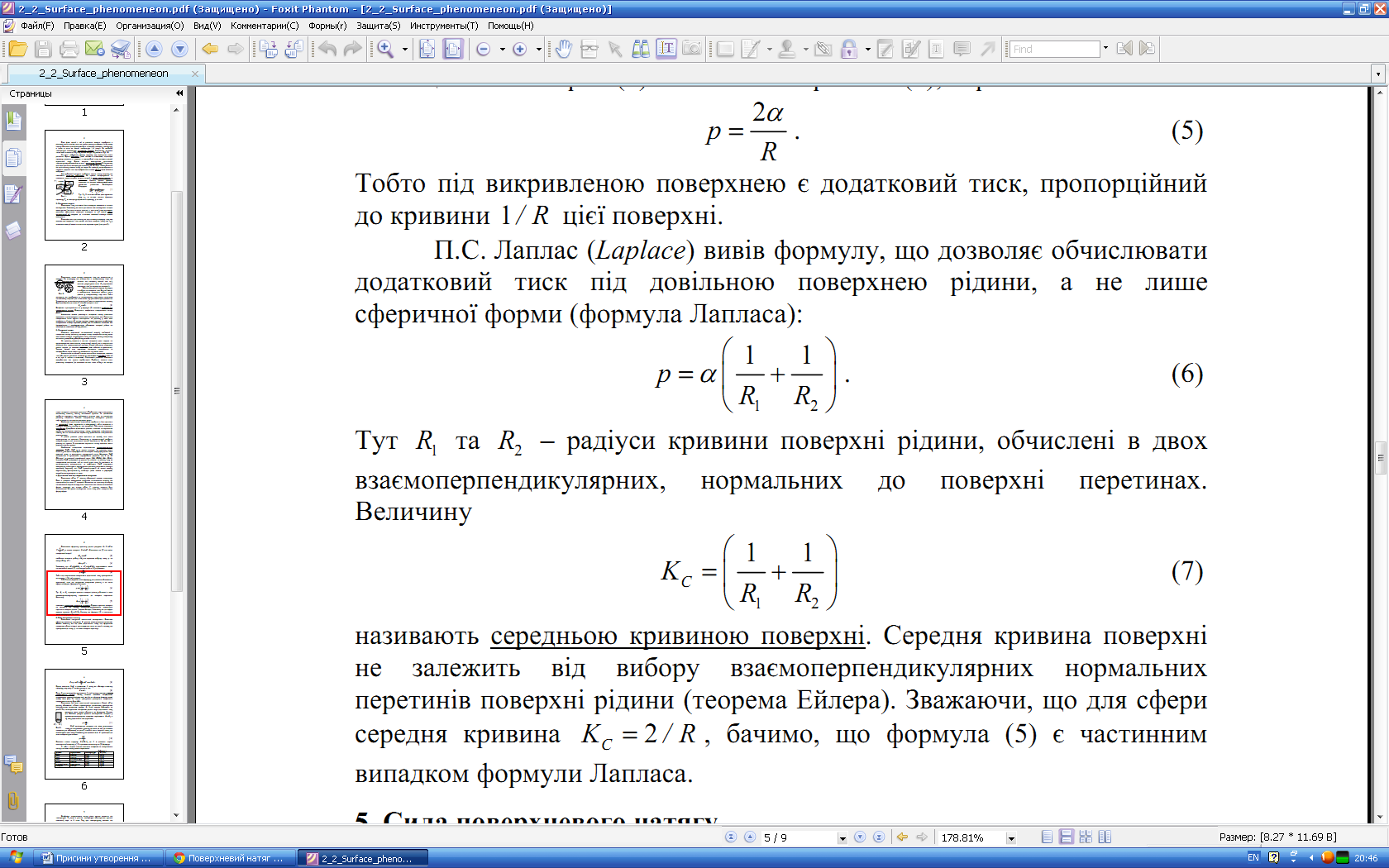Open the stamp tool dropdown arrow
This screenshot has height=868, width=1389.
805,50
